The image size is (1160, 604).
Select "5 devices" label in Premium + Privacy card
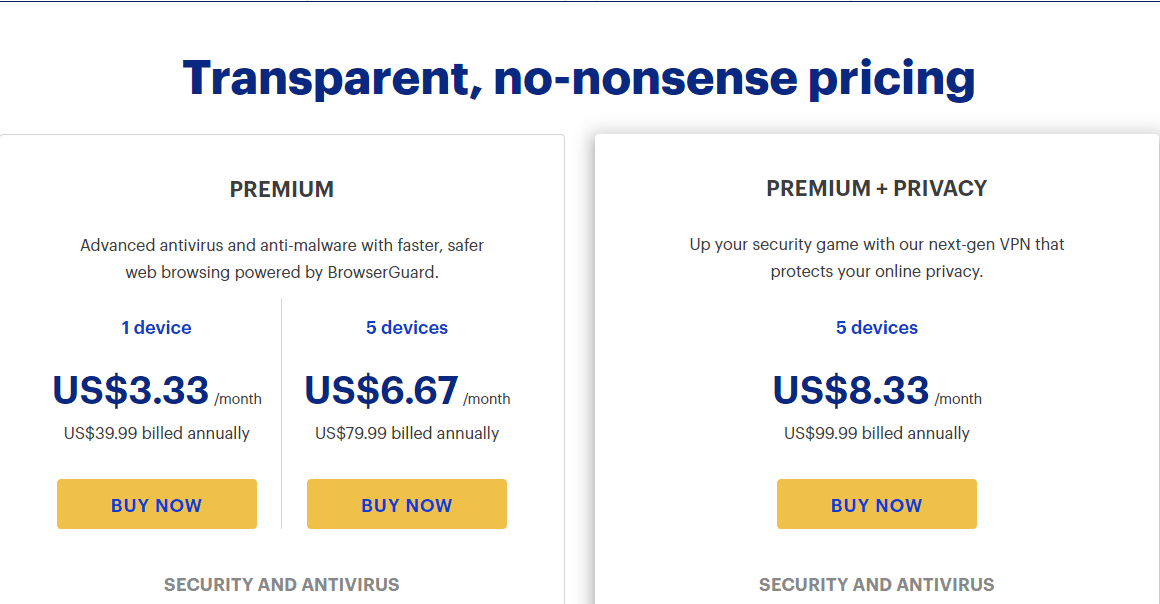[x=877, y=328]
